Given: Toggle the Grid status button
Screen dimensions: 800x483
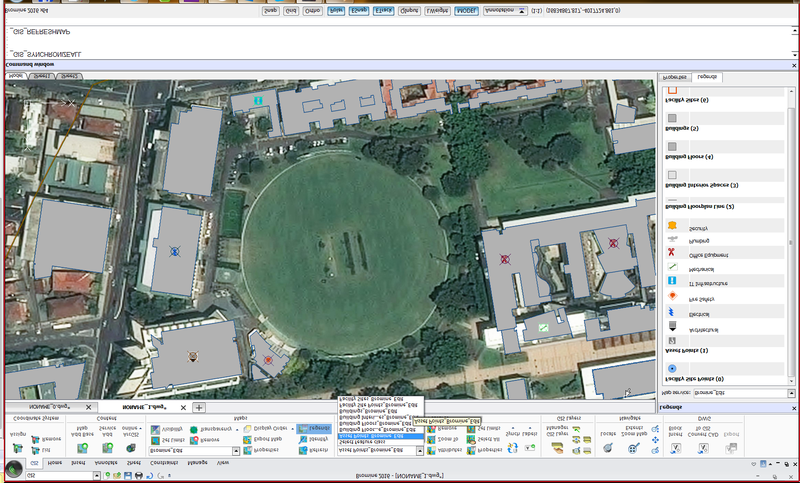Looking at the screenshot, I should coord(290,10).
